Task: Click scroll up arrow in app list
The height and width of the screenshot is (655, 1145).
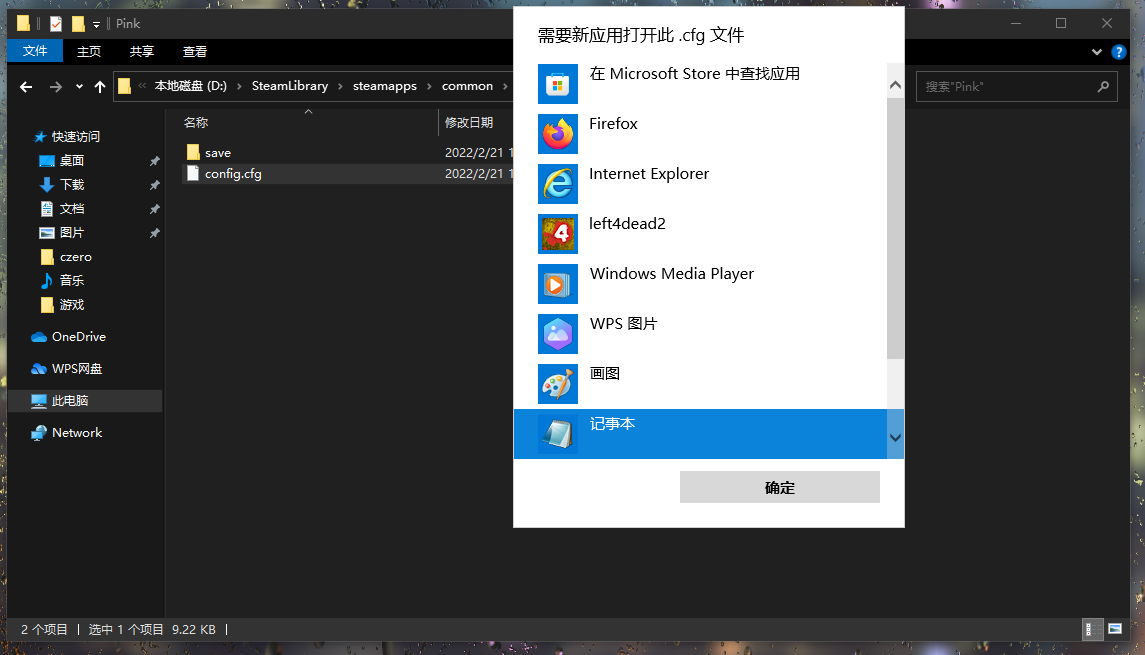Action: point(895,85)
